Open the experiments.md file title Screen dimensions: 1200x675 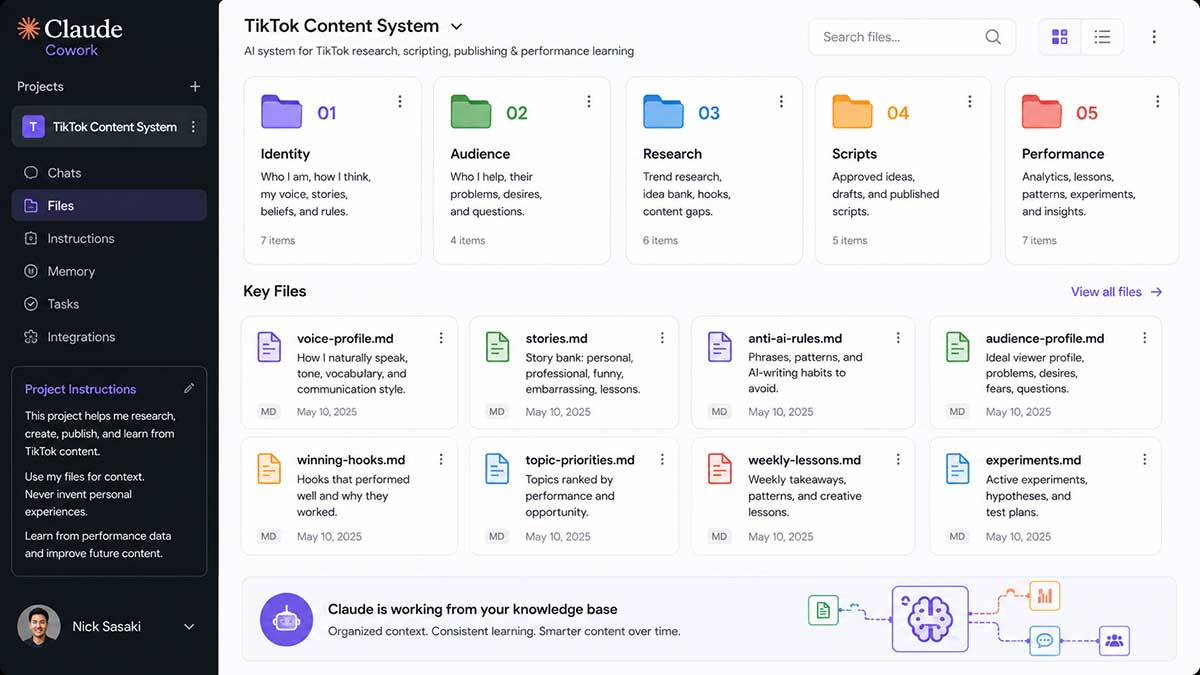click(1033, 461)
